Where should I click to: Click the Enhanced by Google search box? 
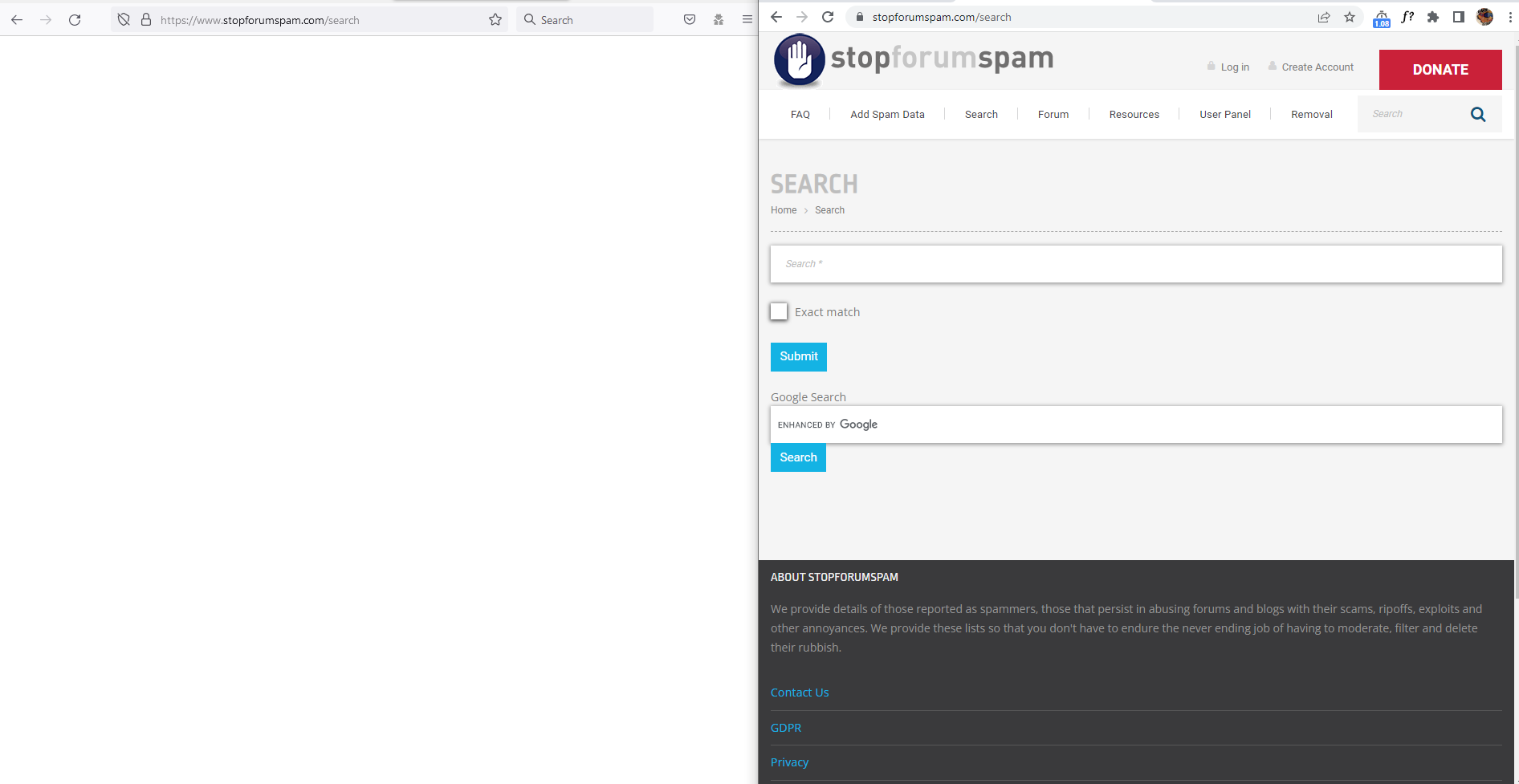pyautogui.click(x=1136, y=424)
